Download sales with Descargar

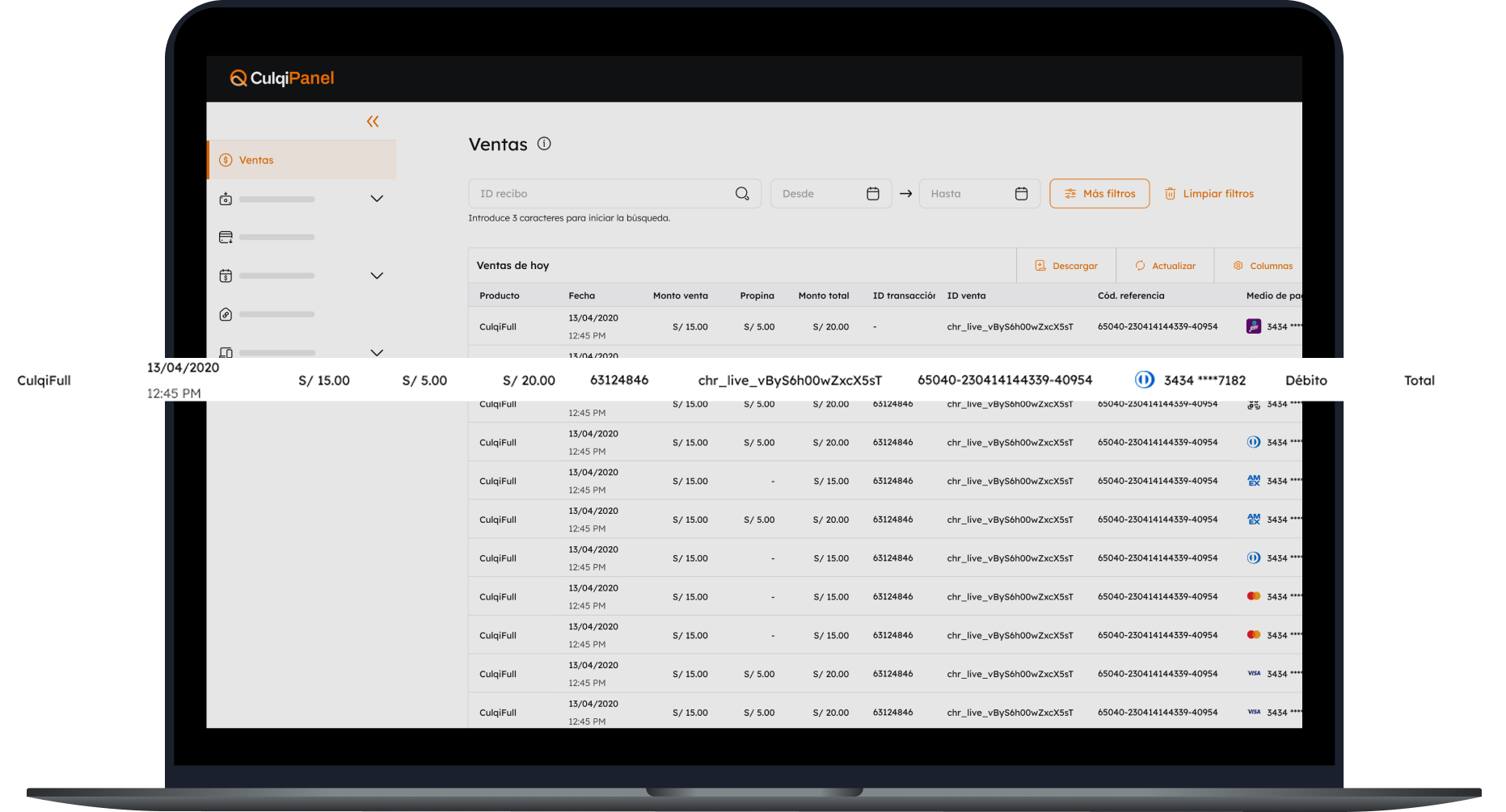[x=1066, y=266]
